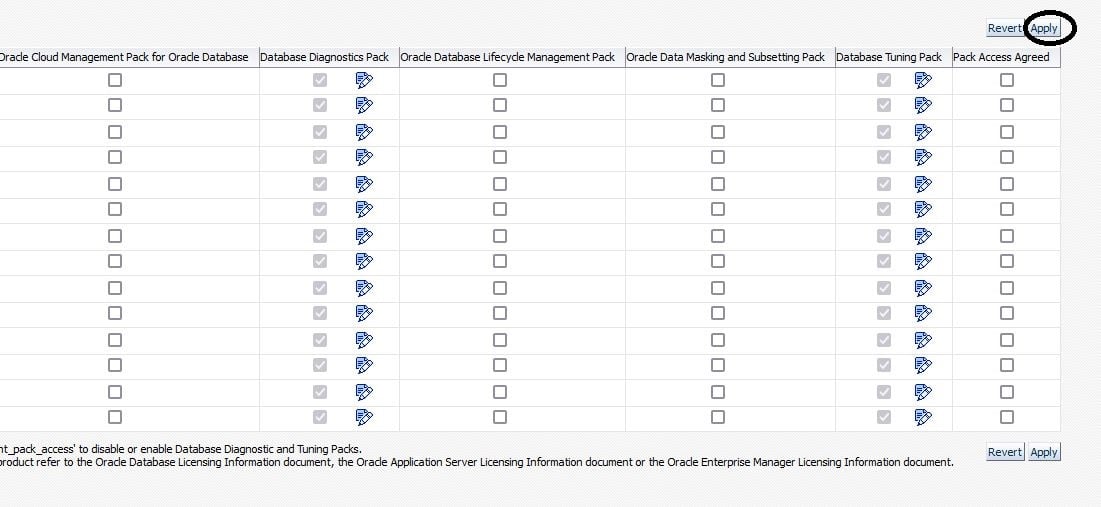Click the Revert button above the table
The height and width of the screenshot is (507, 1101).
coord(1004,29)
